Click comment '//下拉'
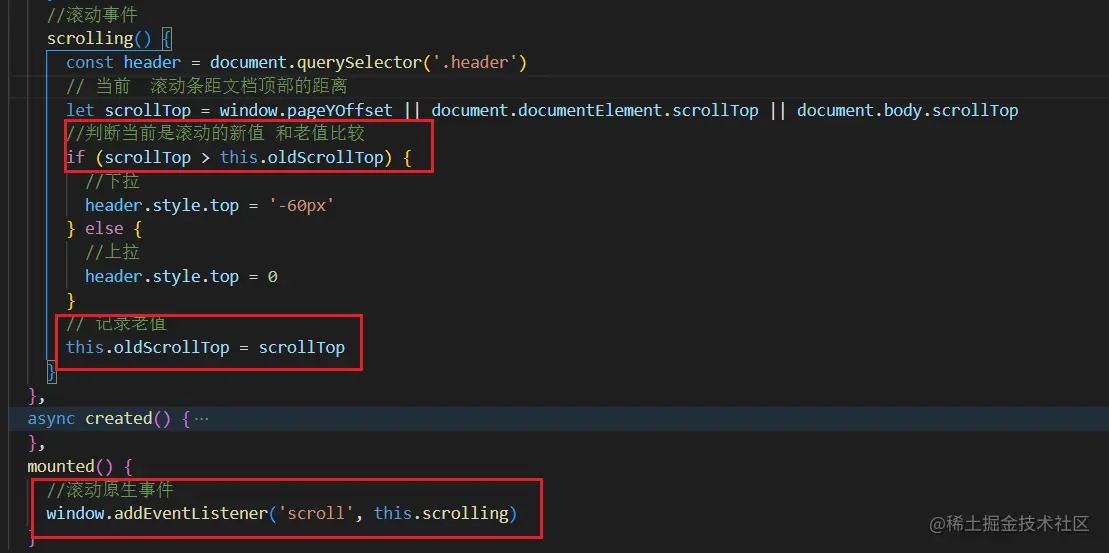 [112, 181]
